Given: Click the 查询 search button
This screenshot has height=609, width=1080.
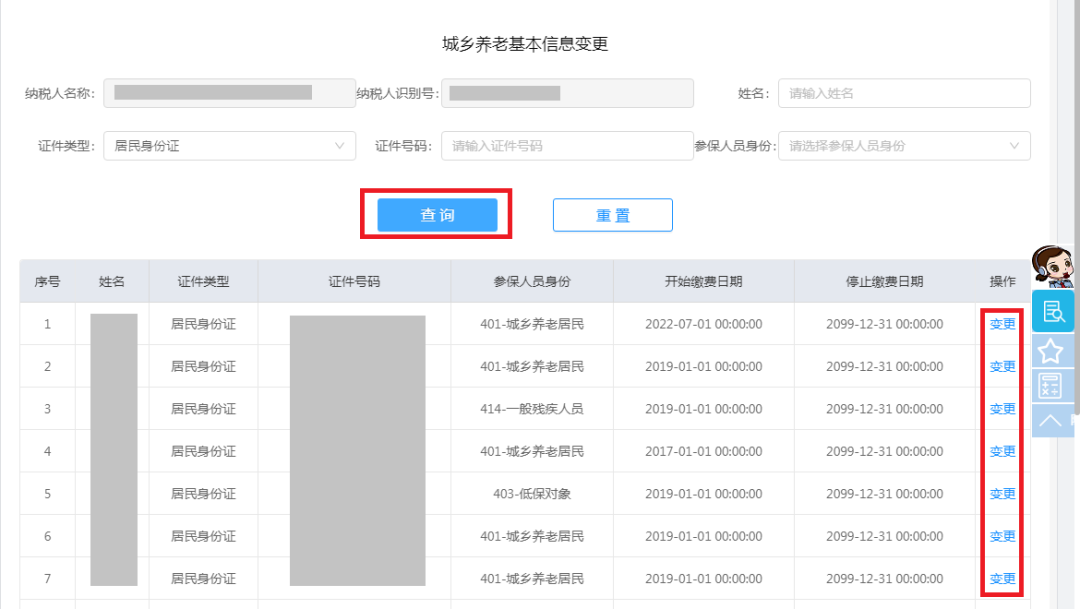Looking at the screenshot, I should tap(437, 215).
